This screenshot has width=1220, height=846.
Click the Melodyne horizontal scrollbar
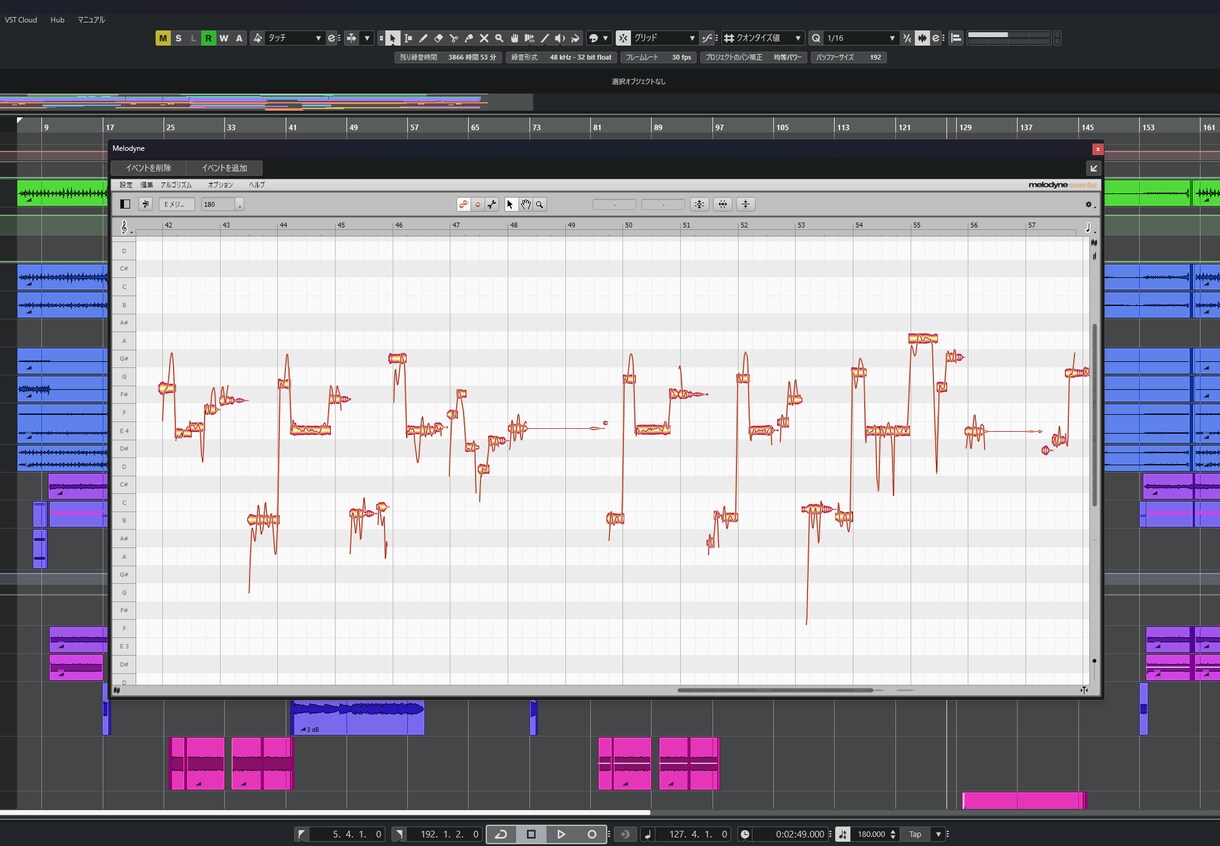[776, 690]
